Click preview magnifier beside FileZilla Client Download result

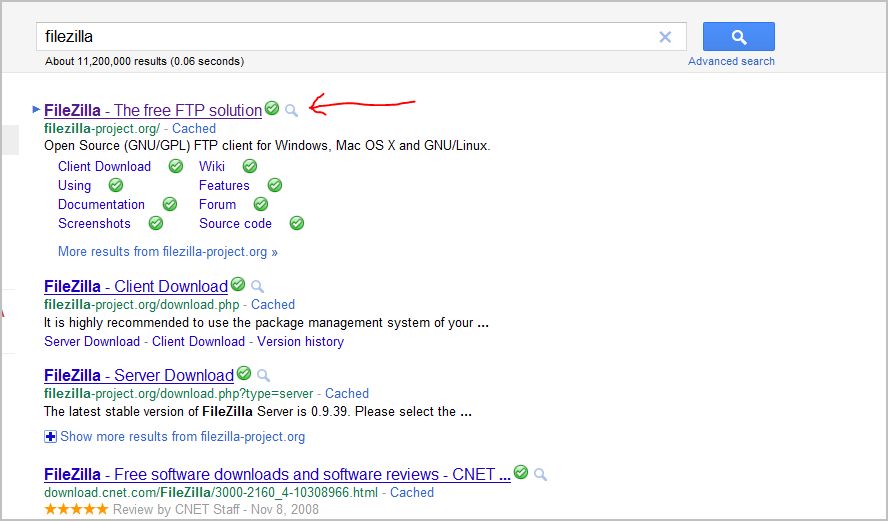pos(257,286)
